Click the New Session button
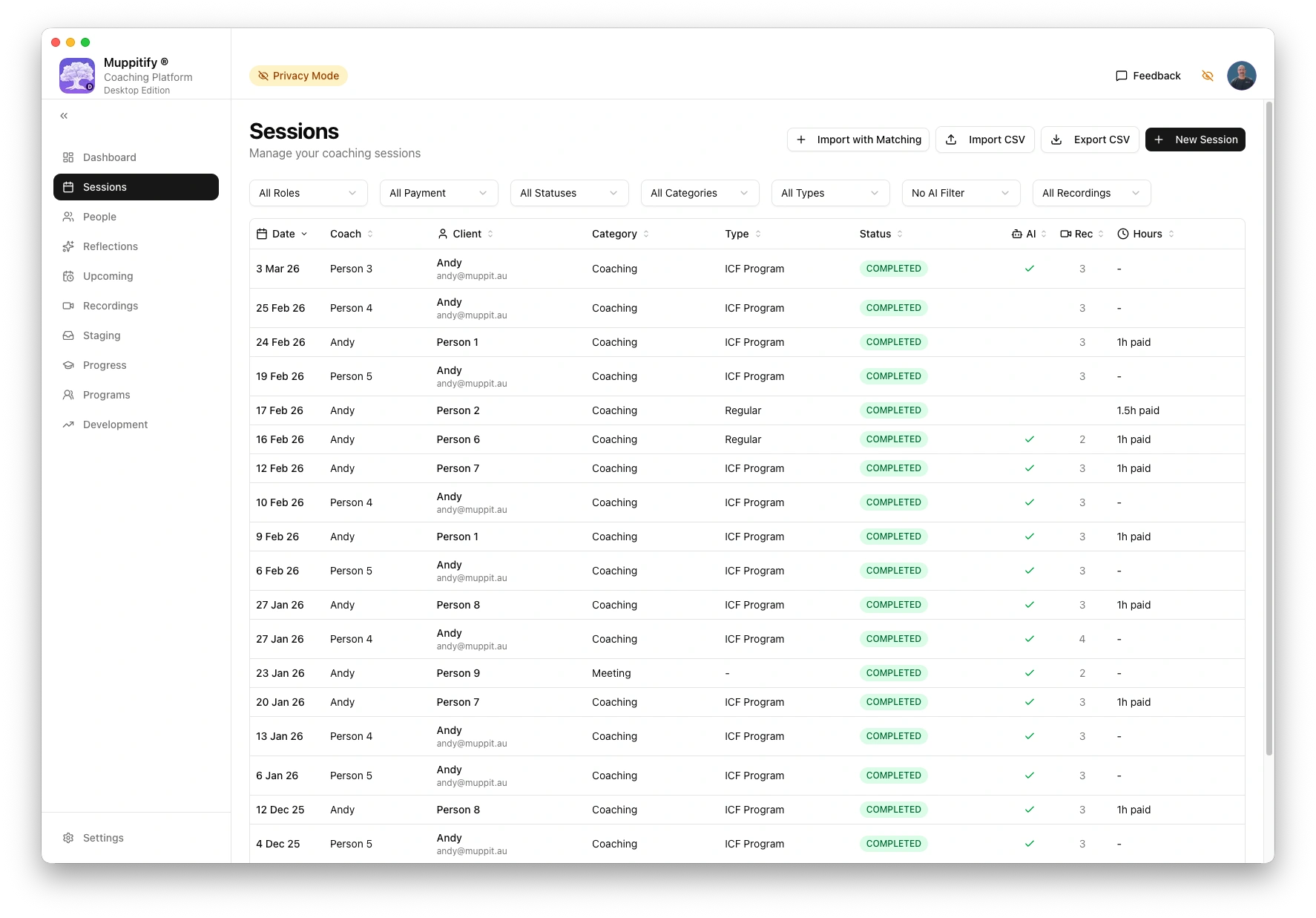The image size is (1316, 918). click(1195, 140)
